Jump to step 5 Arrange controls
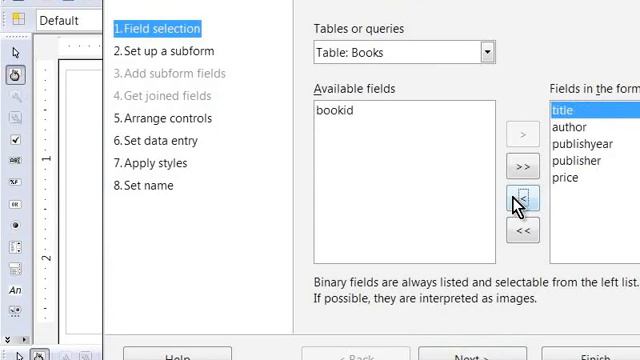The height and width of the screenshot is (360, 640). click(162, 118)
